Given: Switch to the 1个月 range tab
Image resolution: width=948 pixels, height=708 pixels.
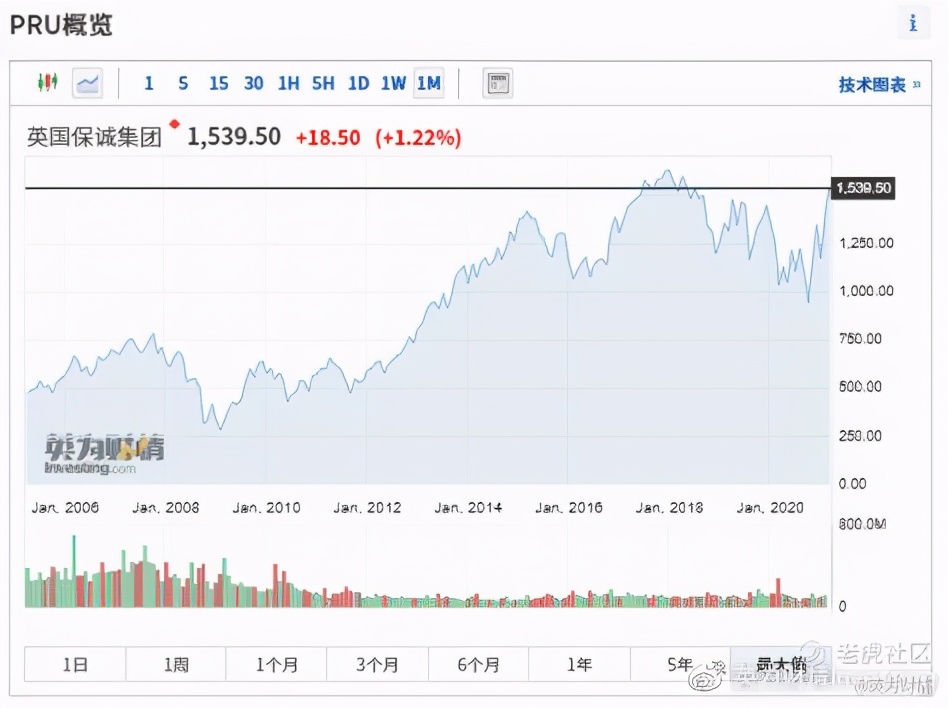Looking at the screenshot, I should click(276, 664).
